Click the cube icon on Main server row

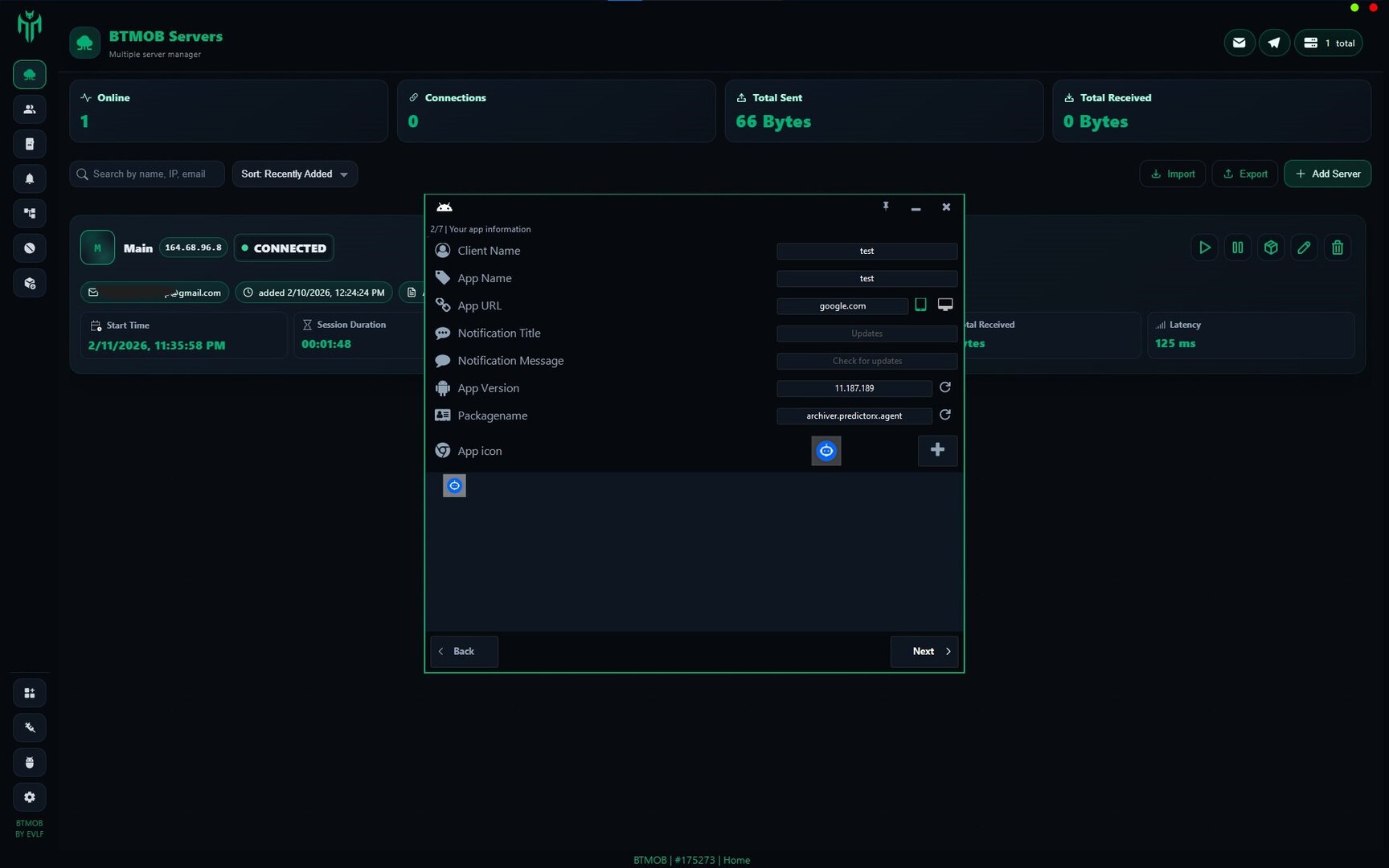[1271, 248]
